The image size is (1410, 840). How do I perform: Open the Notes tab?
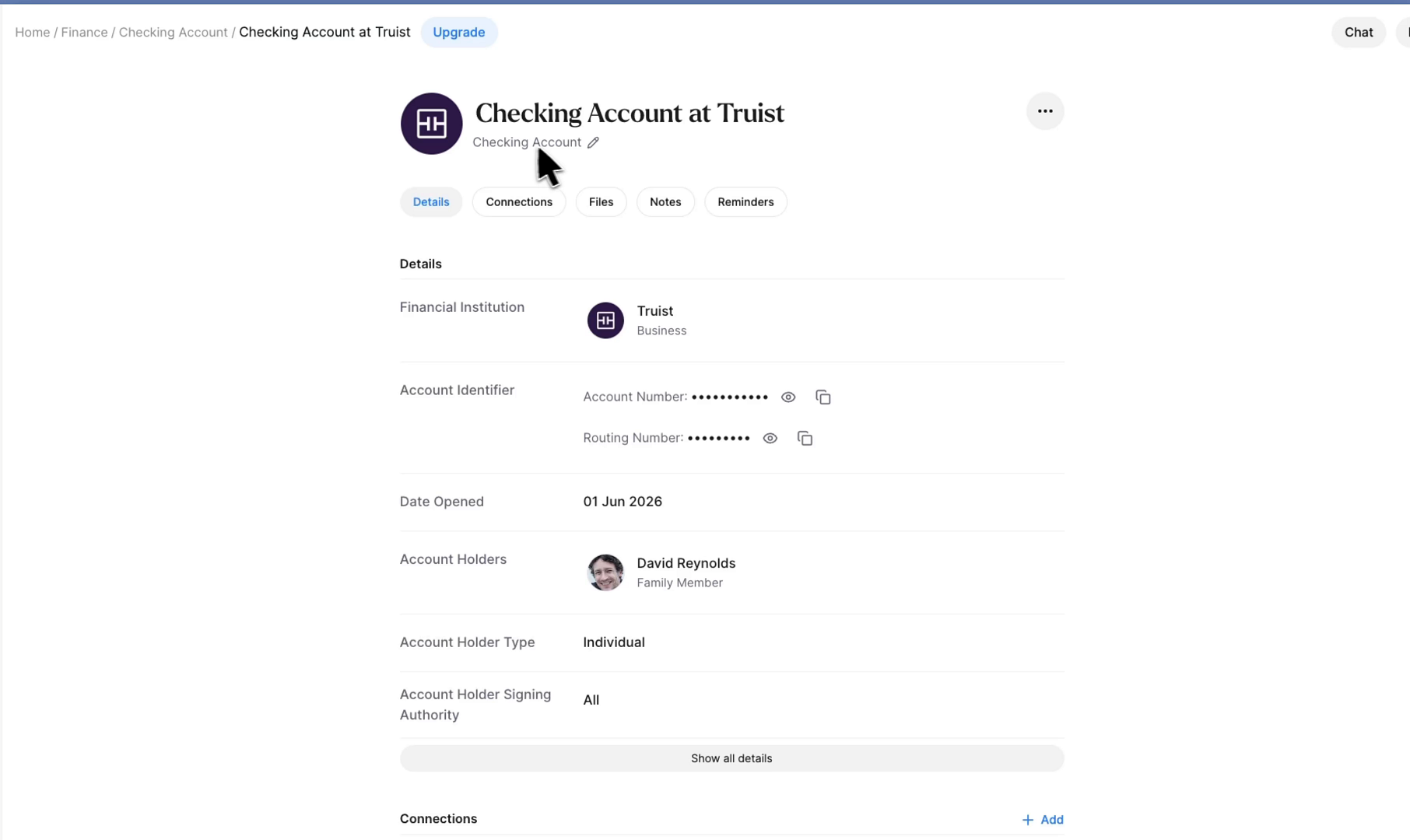click(x=665, y=202)
